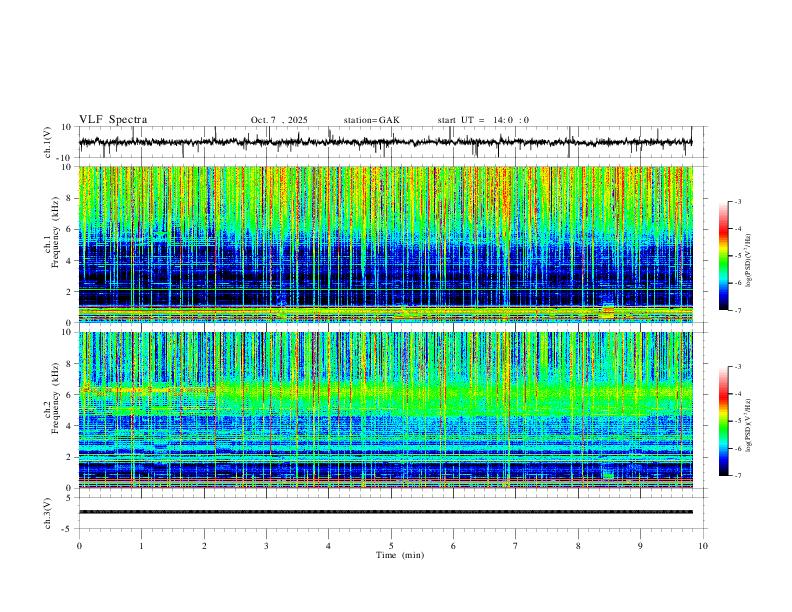Click the "10" tick label on the time axis

pos(703,546)
